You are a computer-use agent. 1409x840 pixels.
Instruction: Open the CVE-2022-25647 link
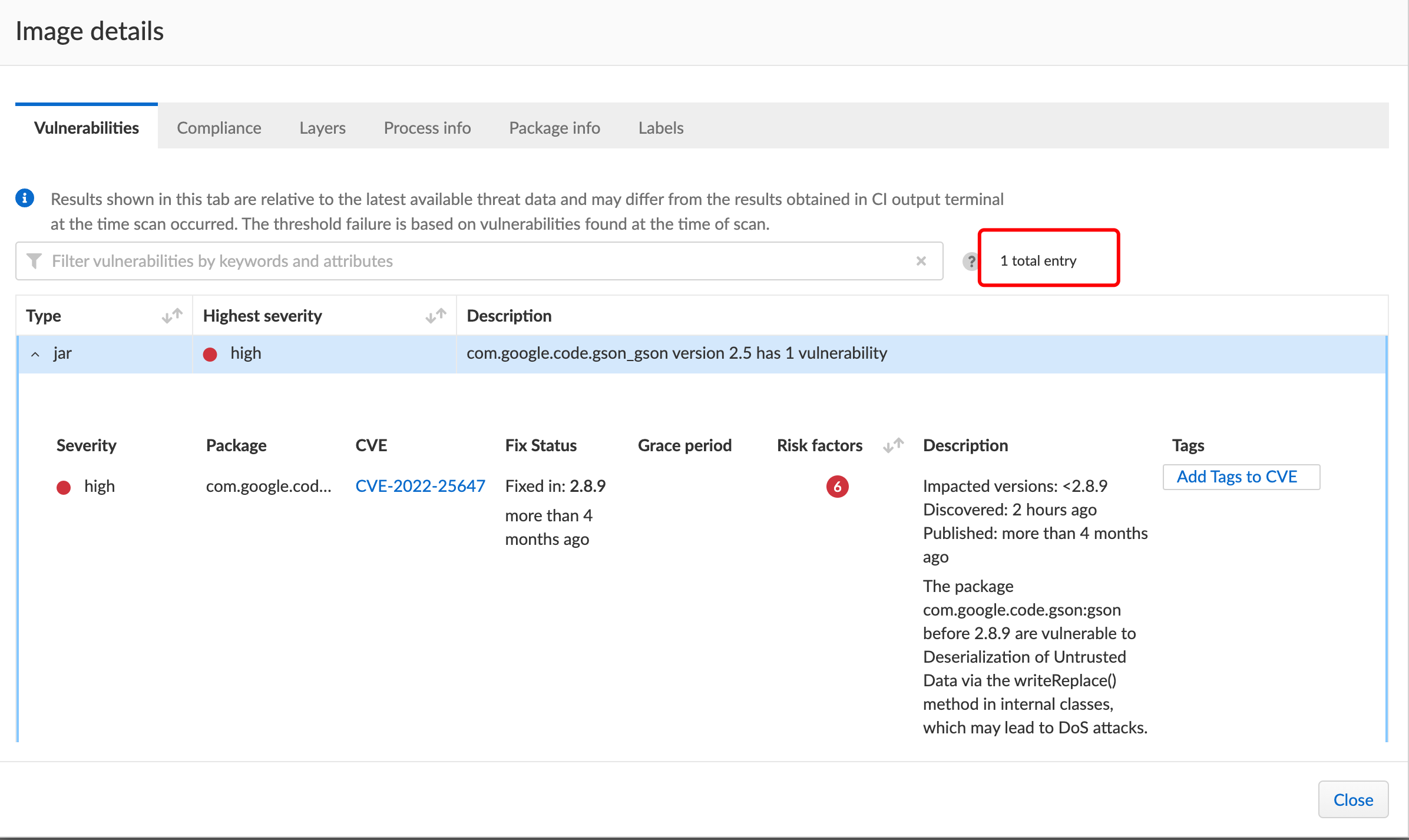pyautogui.click(x=420, y=486)
